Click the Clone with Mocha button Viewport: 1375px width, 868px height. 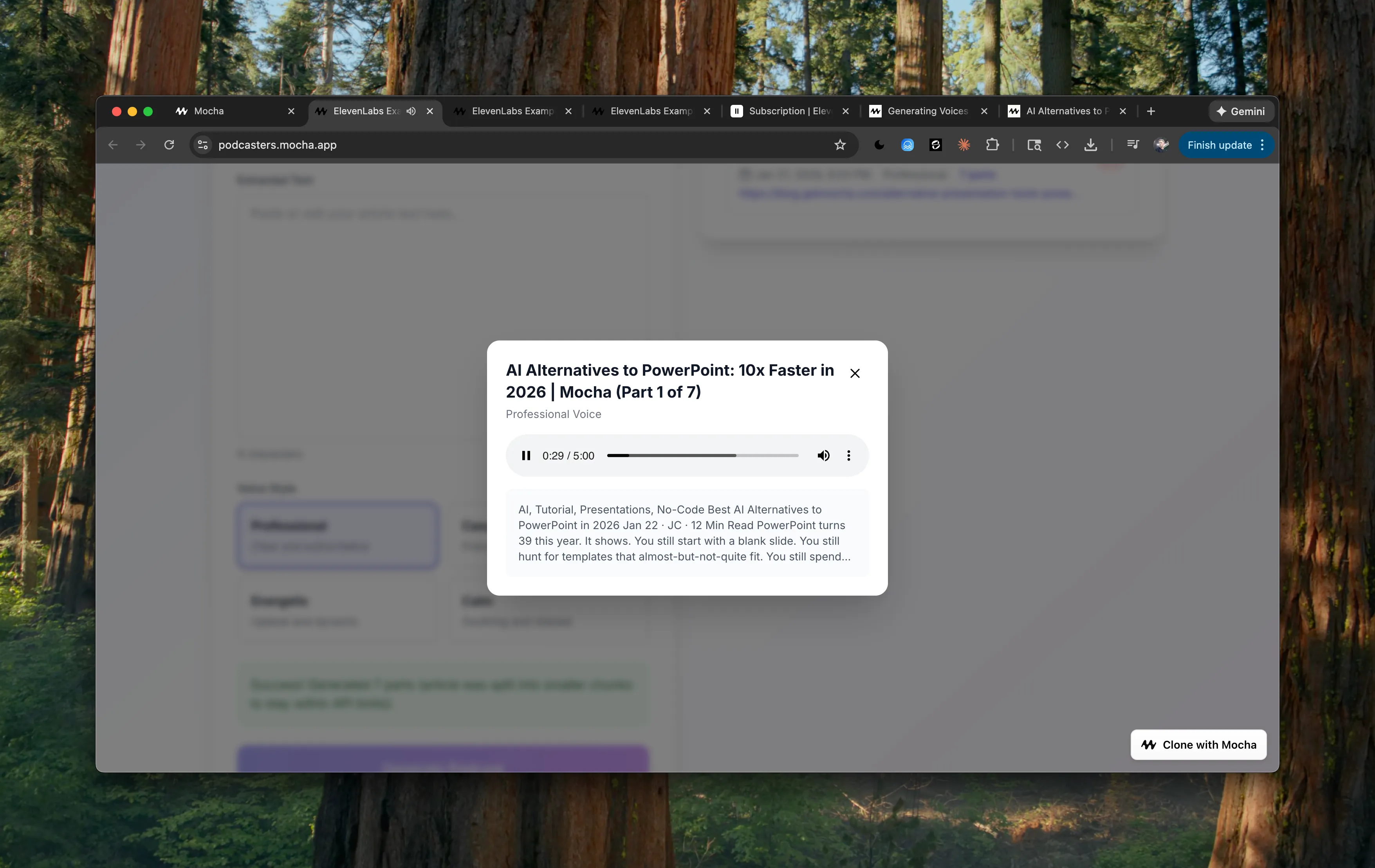pos(1198,745)
